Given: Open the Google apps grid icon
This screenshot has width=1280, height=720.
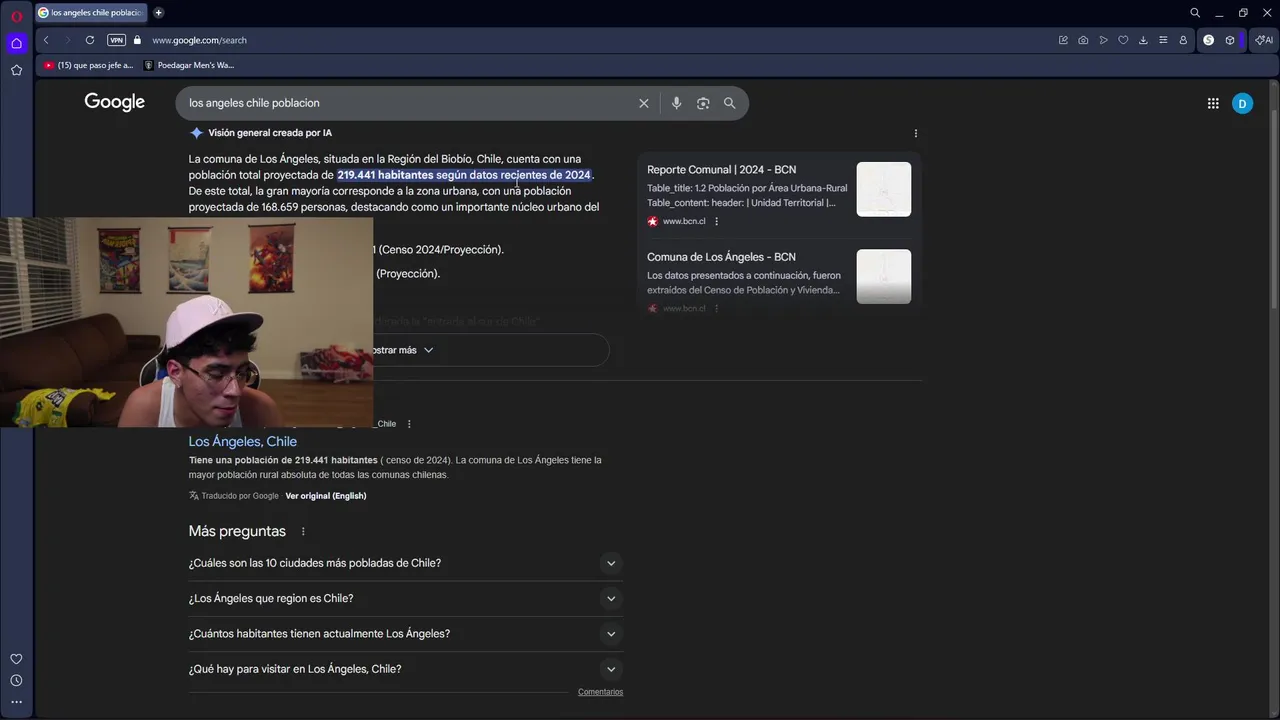Looking at the screenshot, I should (1213, 103).
